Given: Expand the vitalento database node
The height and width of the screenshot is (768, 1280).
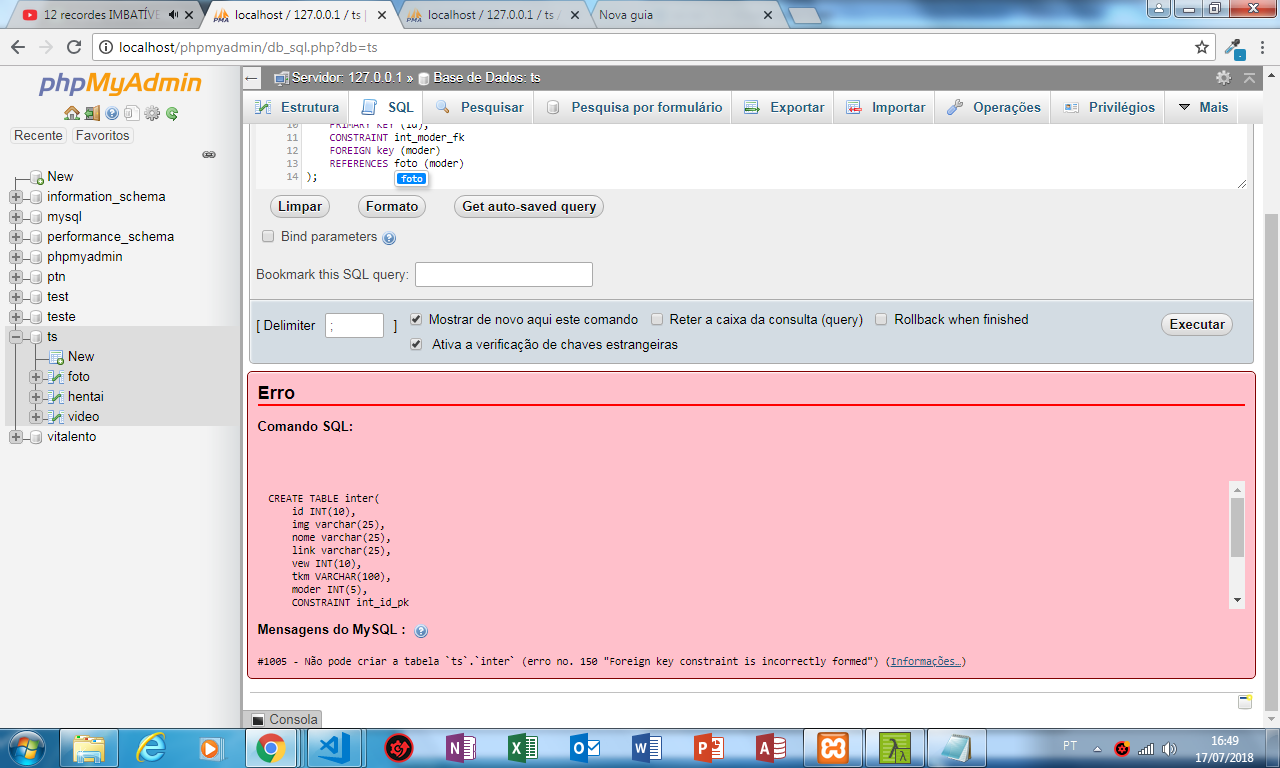Looking at the screenshot, I should click(x=16, y=437).
